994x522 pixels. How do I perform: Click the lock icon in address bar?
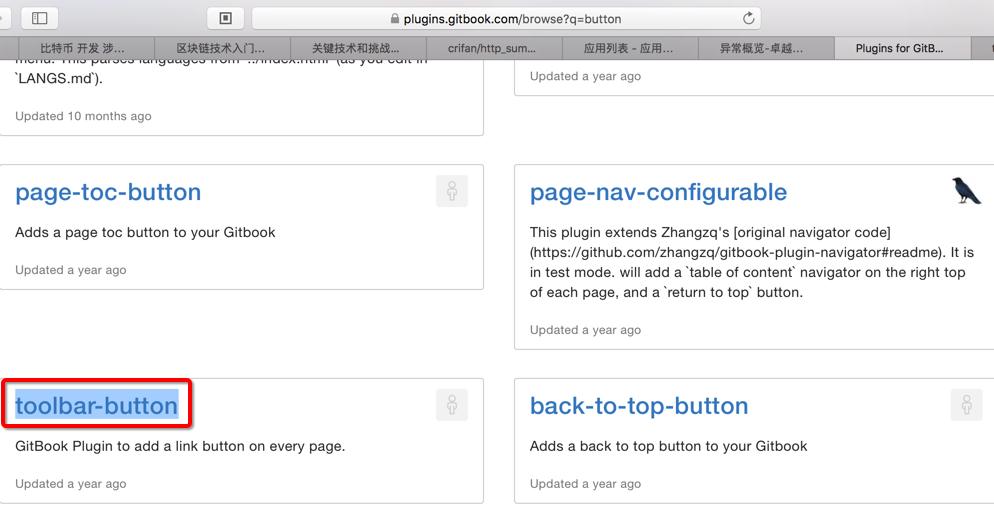(395, 19)
